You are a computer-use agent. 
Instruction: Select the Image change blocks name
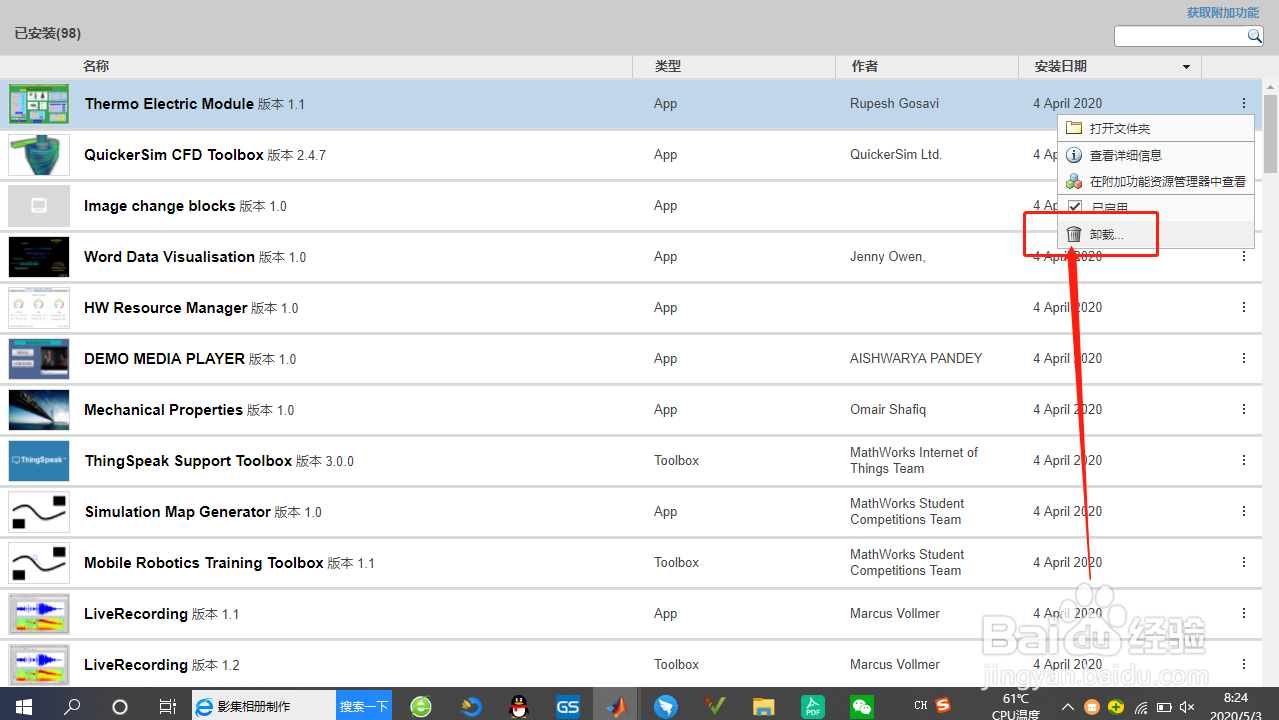pyautogui.click(x=160, y=206)
